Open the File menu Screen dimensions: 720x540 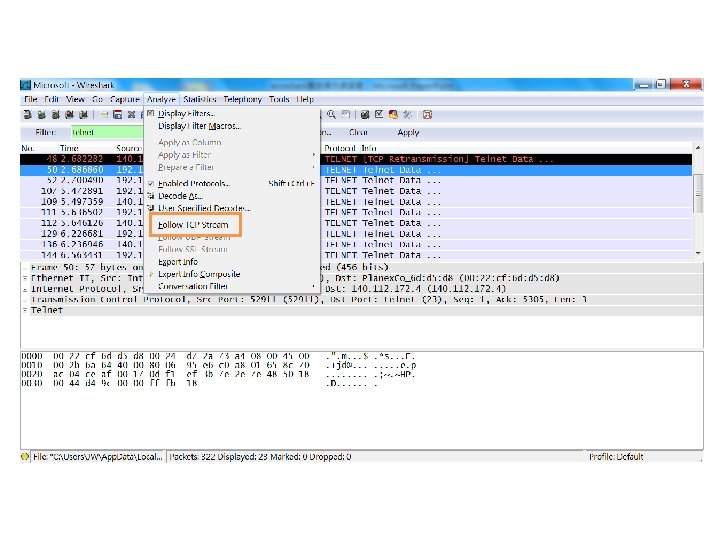[31, 99]
